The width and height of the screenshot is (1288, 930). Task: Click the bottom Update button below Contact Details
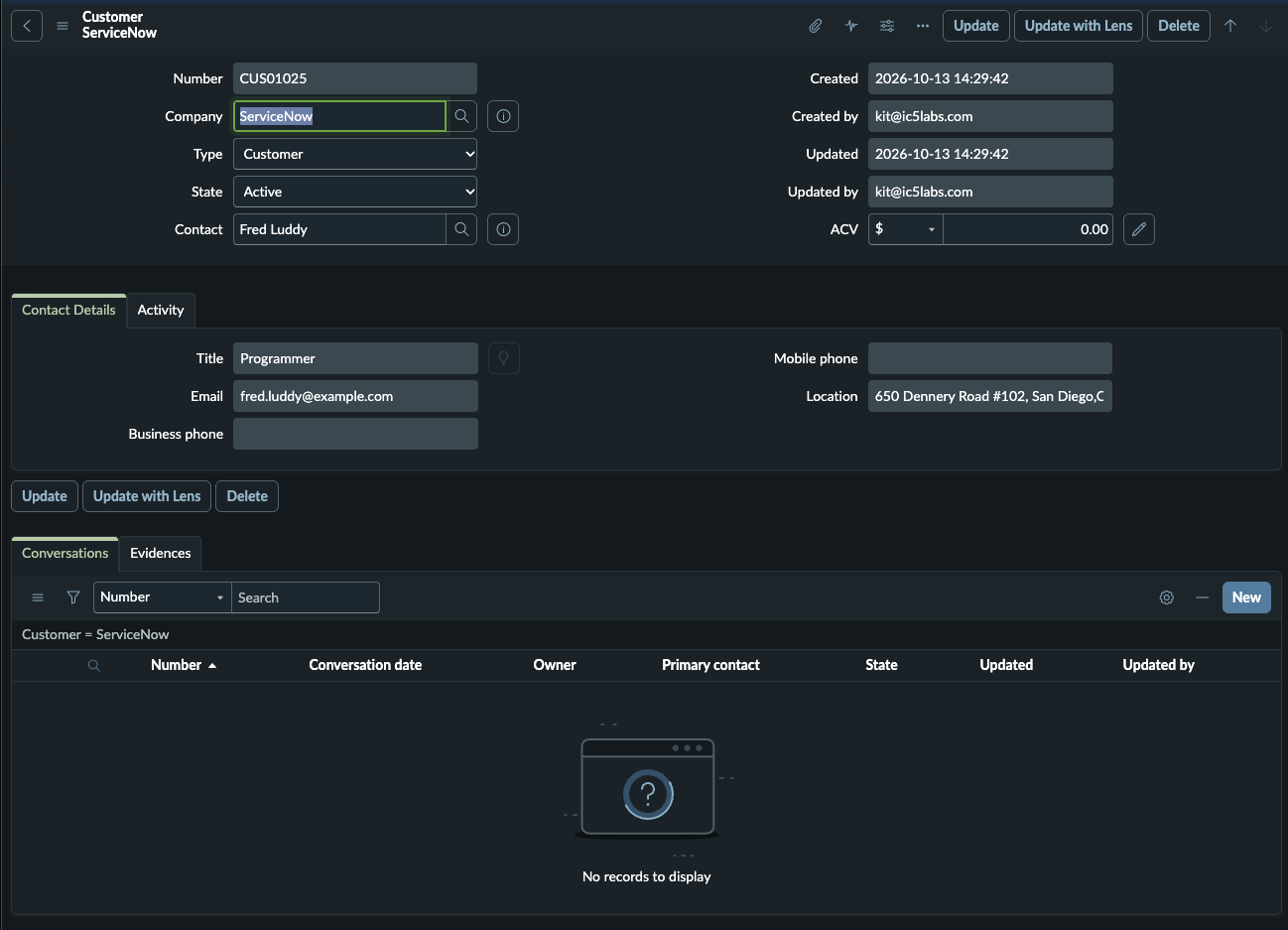(x=45, y=496)
